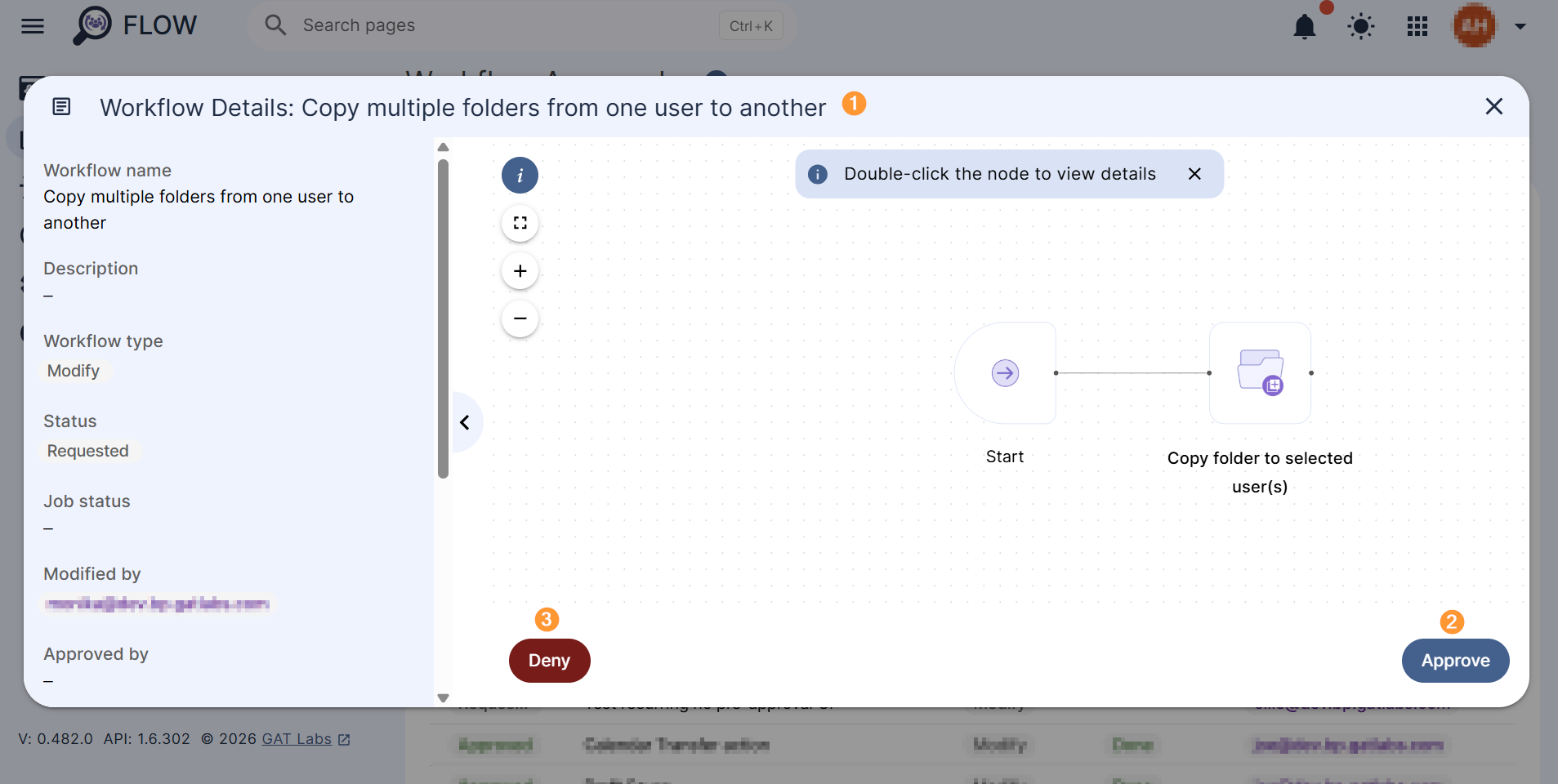The width and height of the screenshot is (1558, 784).
Task: Click the Job status label
Action: tap(87, 501)
